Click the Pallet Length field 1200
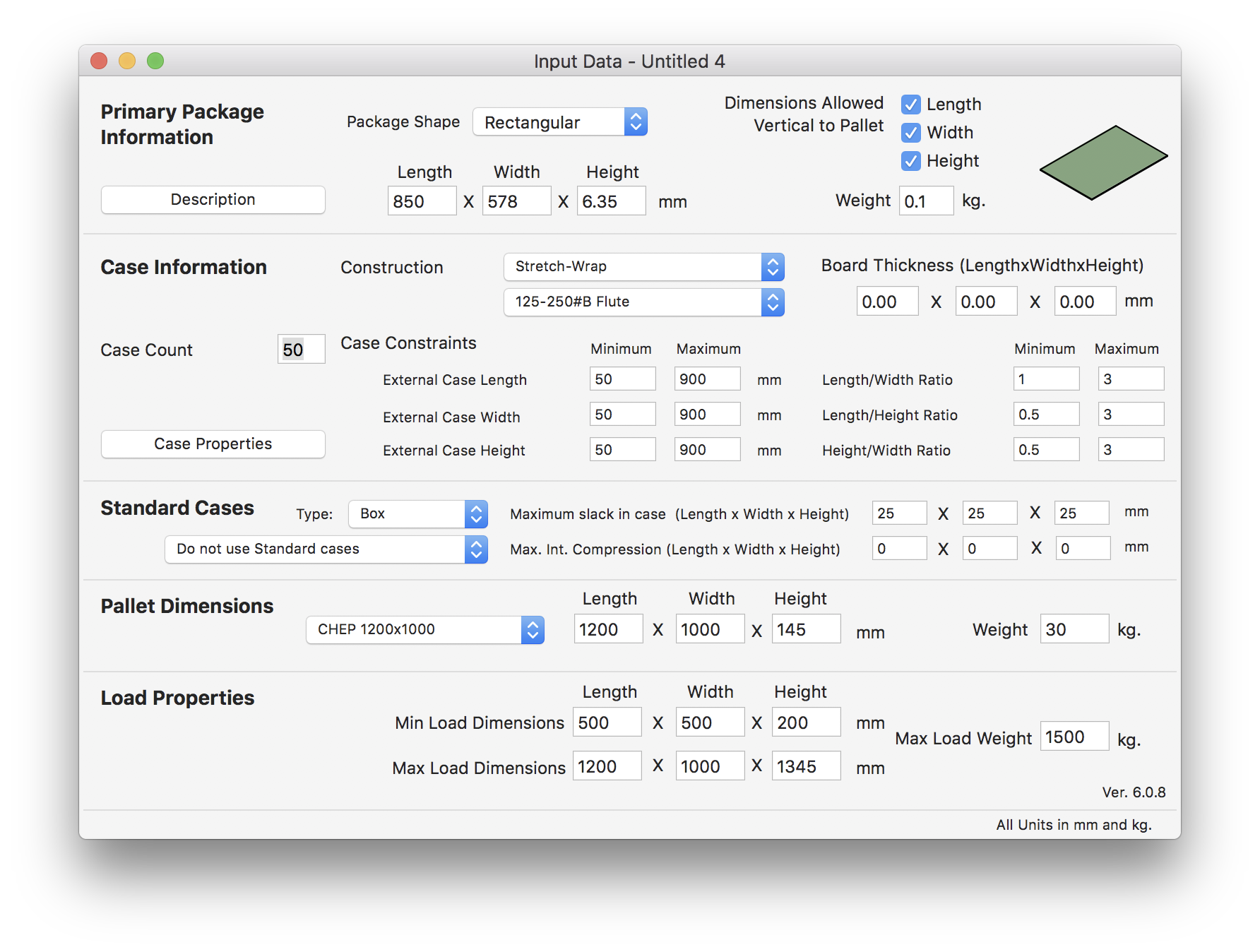This screenshot has height=952, width=1260. click(609, 629)
